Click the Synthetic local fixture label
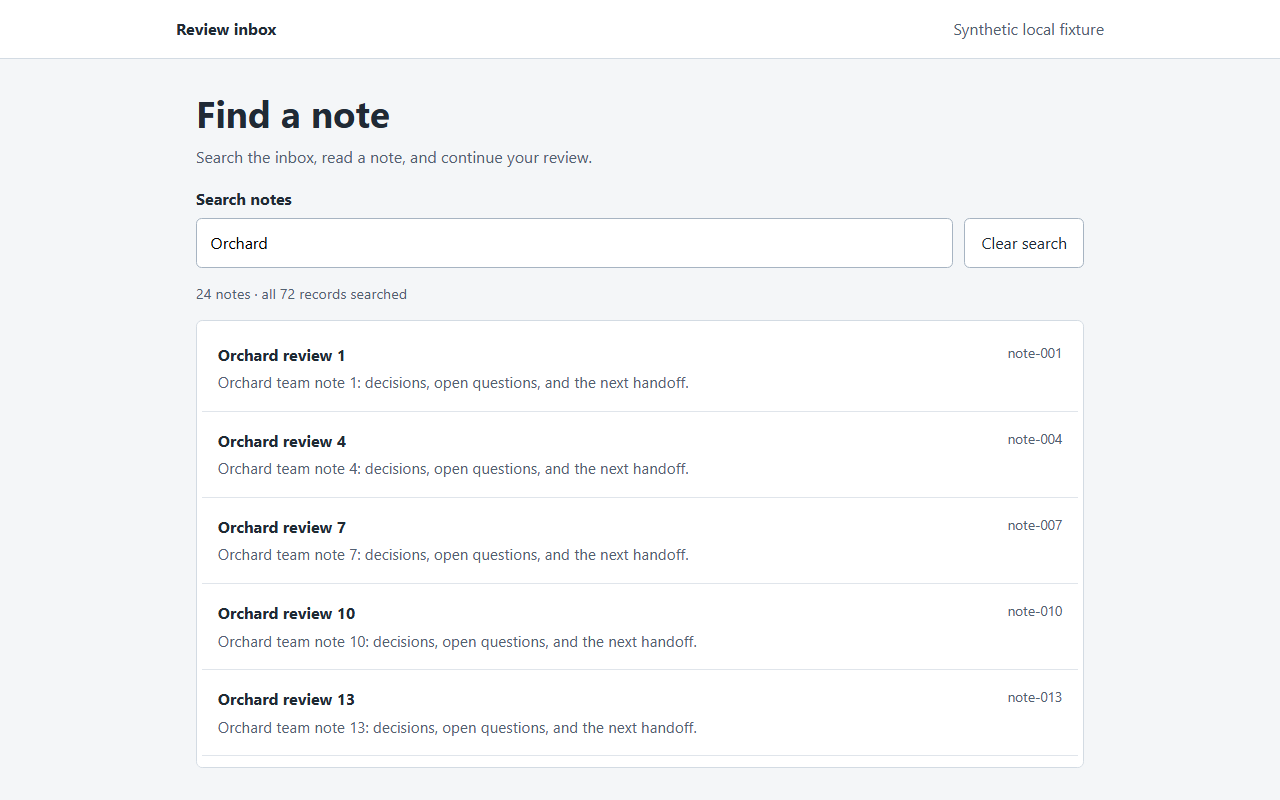The width and height of the screenshot is (1280, 800). pyautogui.click(x=1028, y=30)
